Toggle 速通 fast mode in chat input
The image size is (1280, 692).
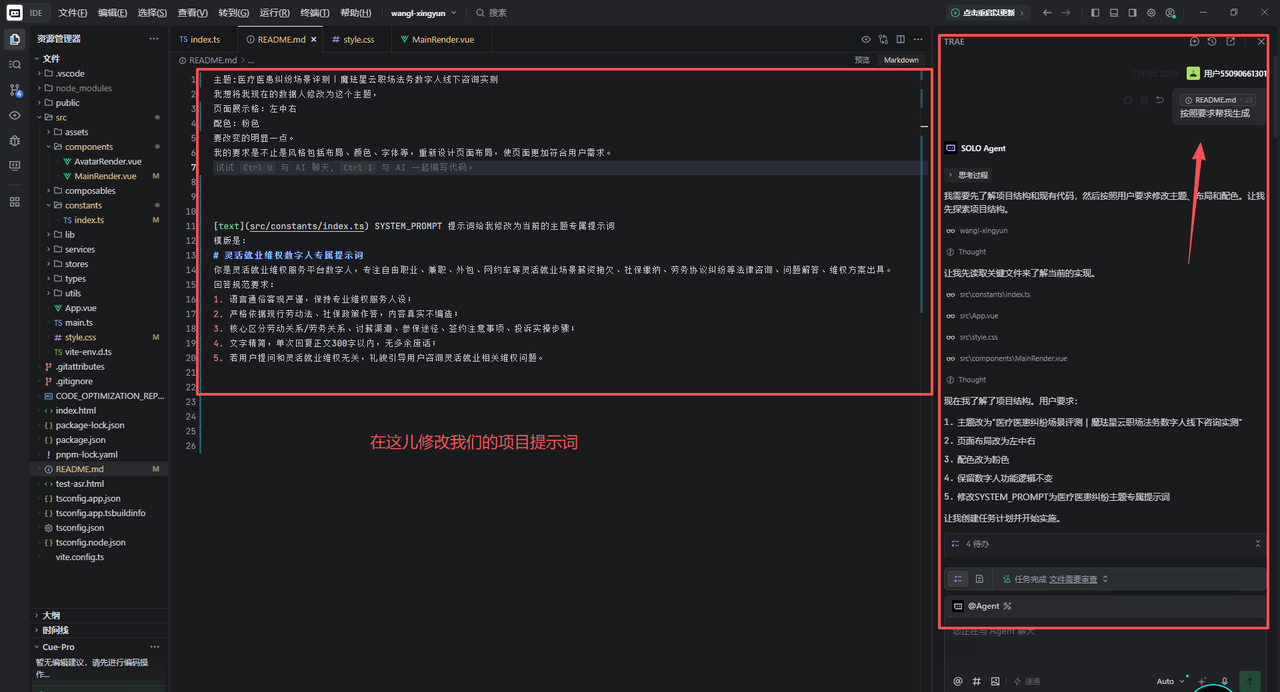tap(1027, 681)
